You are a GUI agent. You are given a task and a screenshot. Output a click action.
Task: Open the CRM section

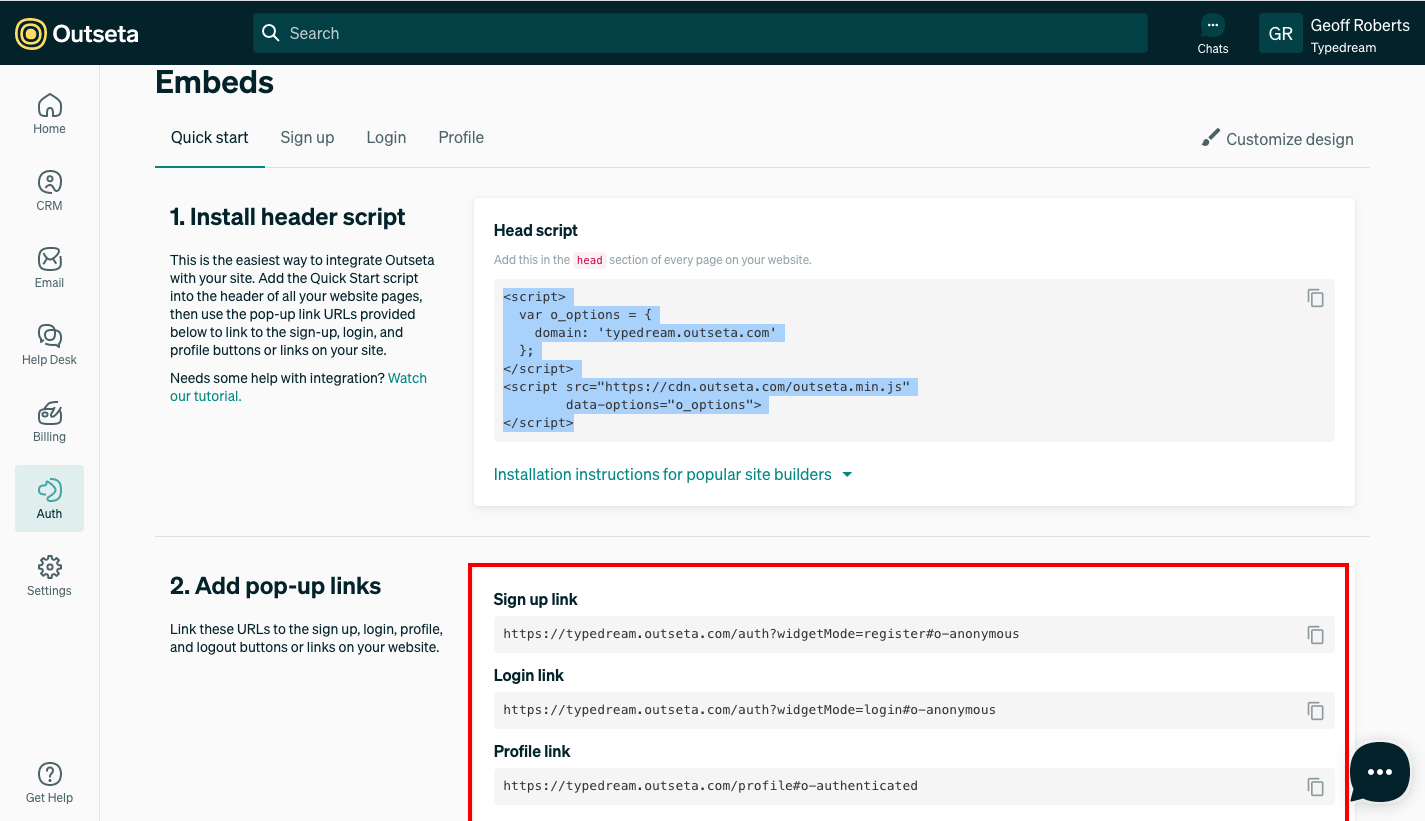click(x=49, y=191)
